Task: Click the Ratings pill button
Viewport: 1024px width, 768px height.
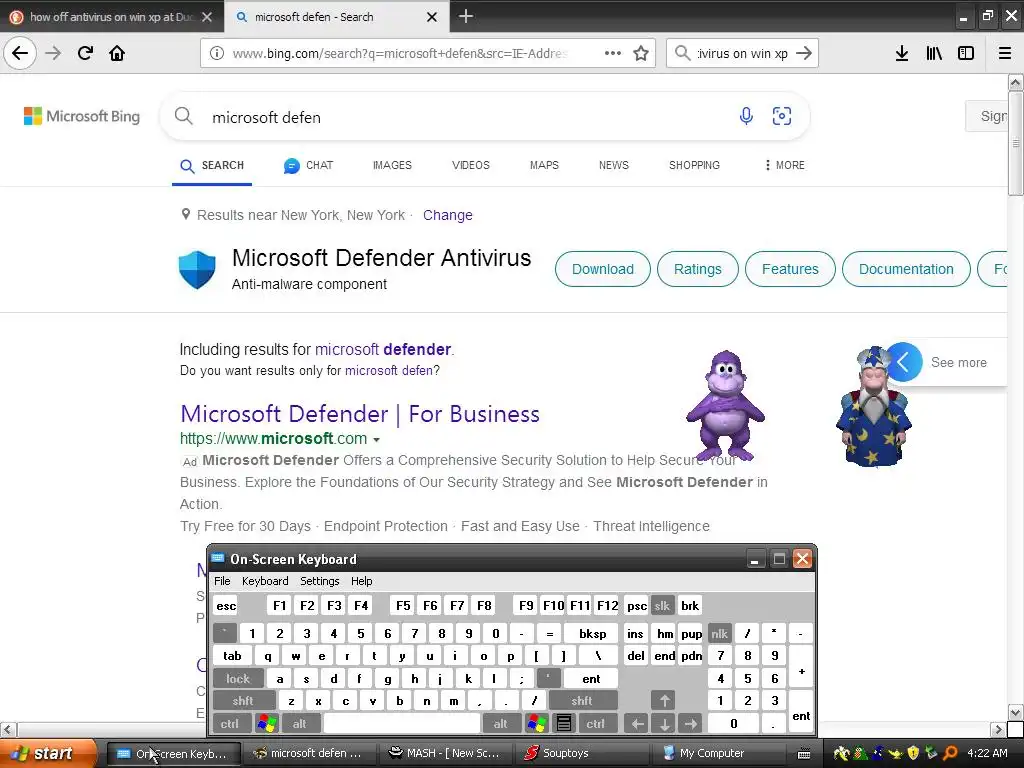Action: pos(697,269)
